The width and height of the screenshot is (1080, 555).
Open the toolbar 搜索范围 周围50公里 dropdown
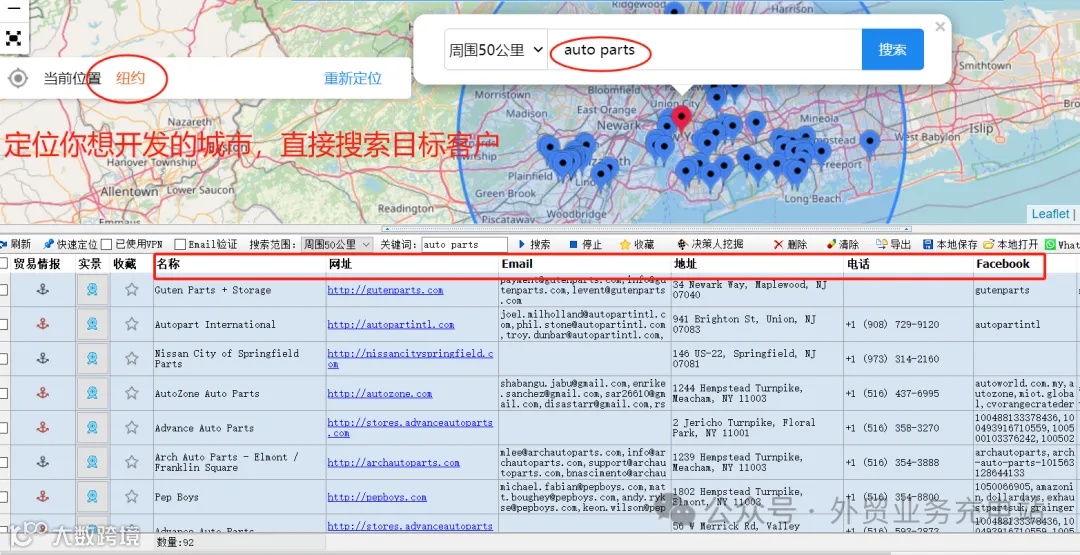coord(338,244)
